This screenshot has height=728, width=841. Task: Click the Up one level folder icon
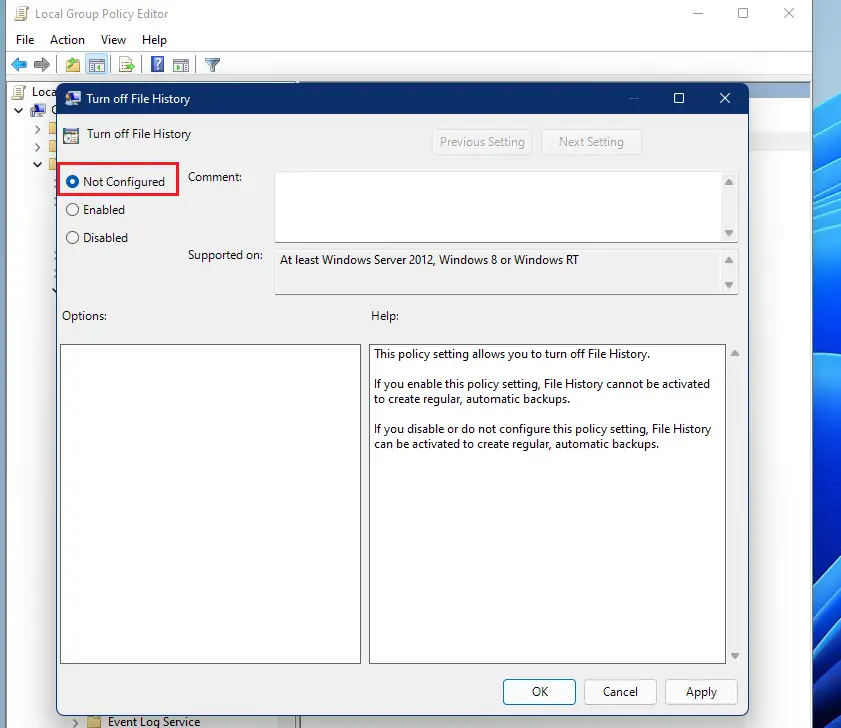[x=72, y=65]
